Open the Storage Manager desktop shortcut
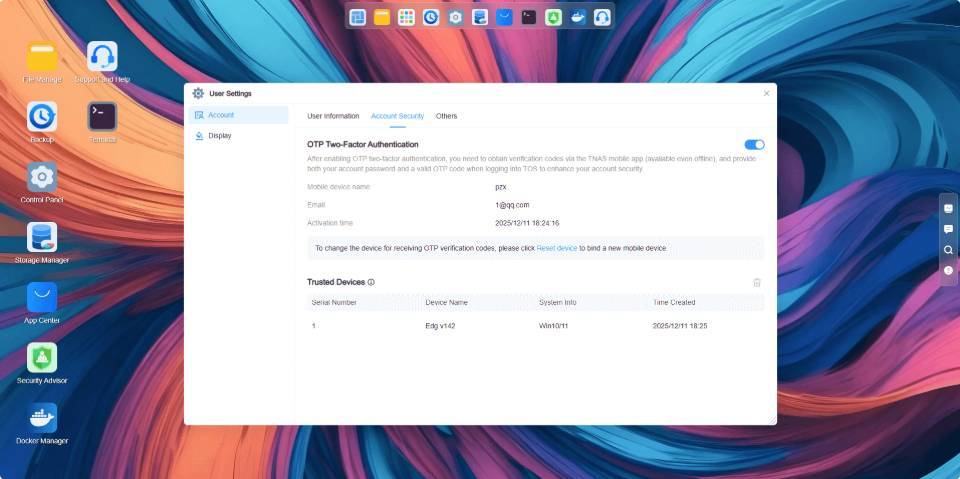 coord(42,237)
